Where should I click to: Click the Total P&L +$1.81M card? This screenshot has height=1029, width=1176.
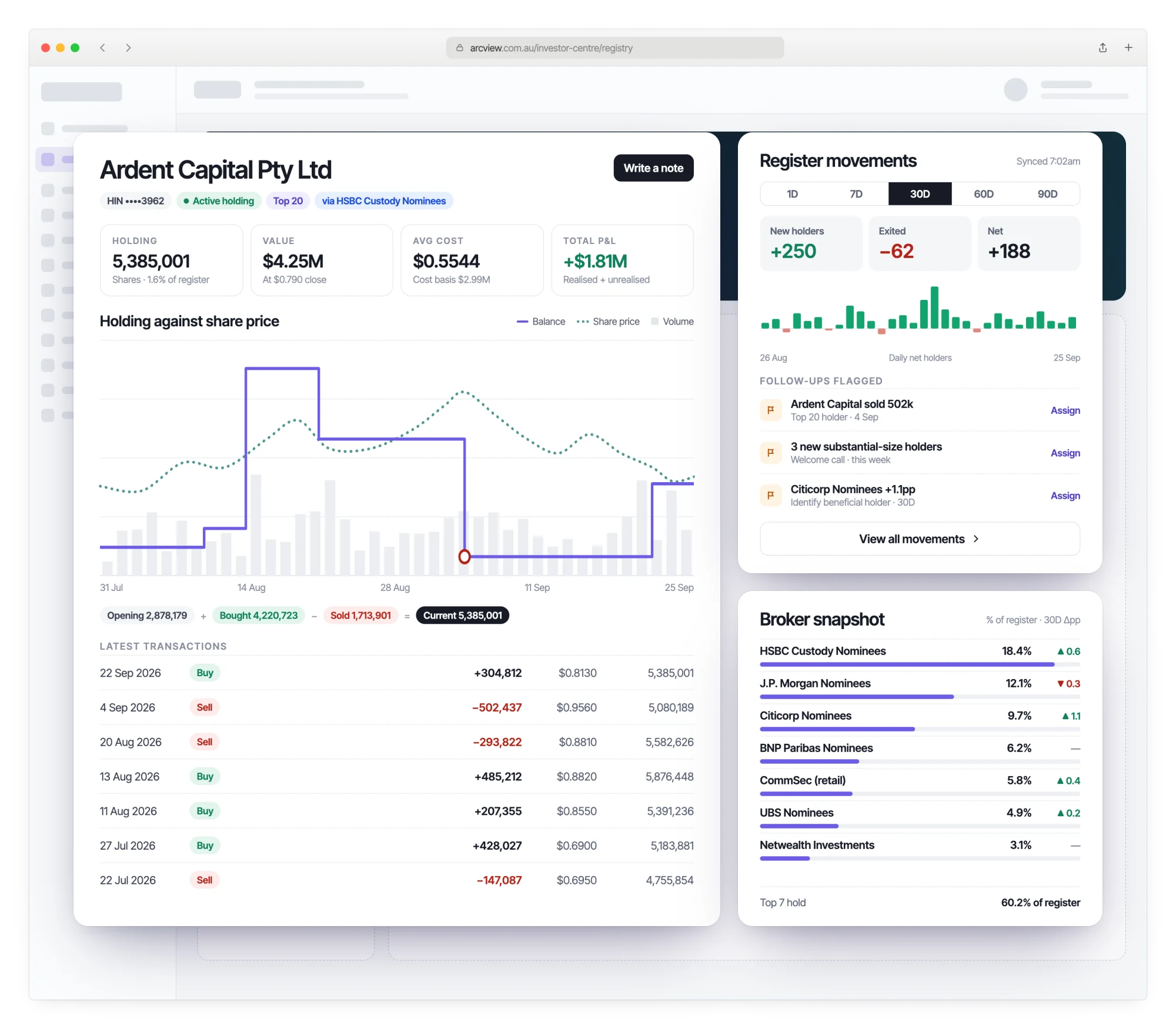click(622, 260)
